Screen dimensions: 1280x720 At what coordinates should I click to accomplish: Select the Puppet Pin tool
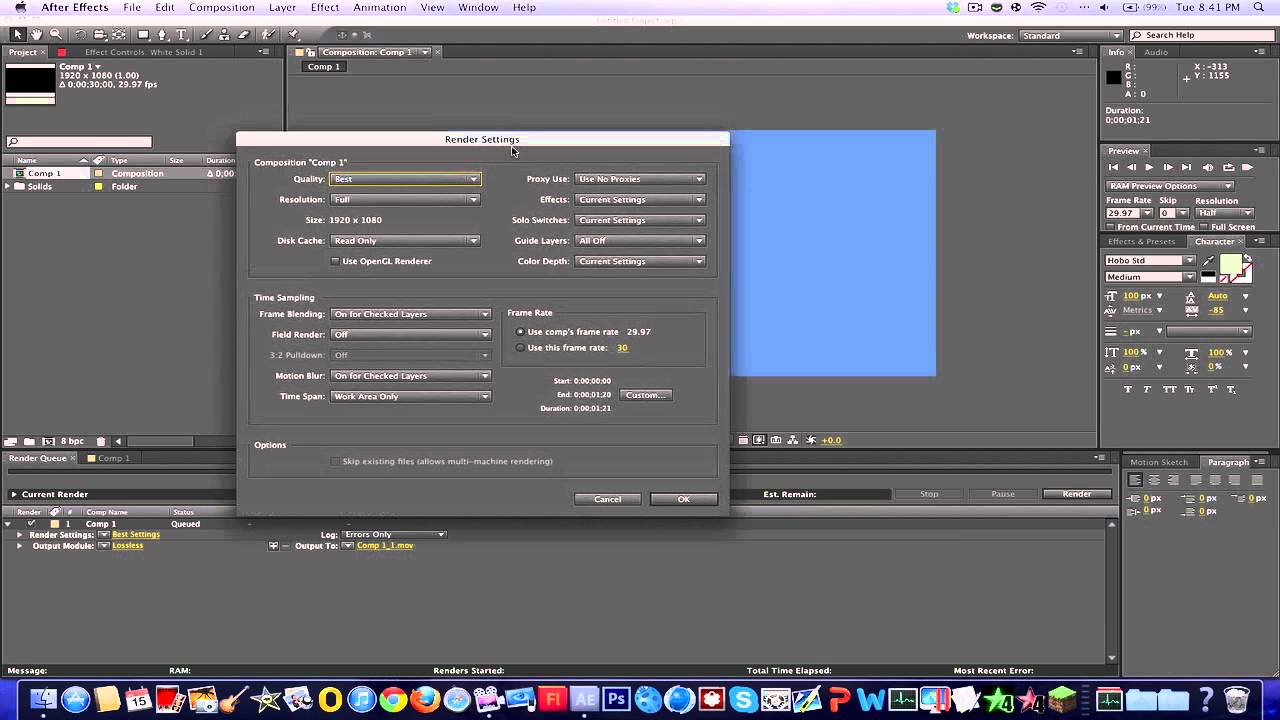pos(294,35)
